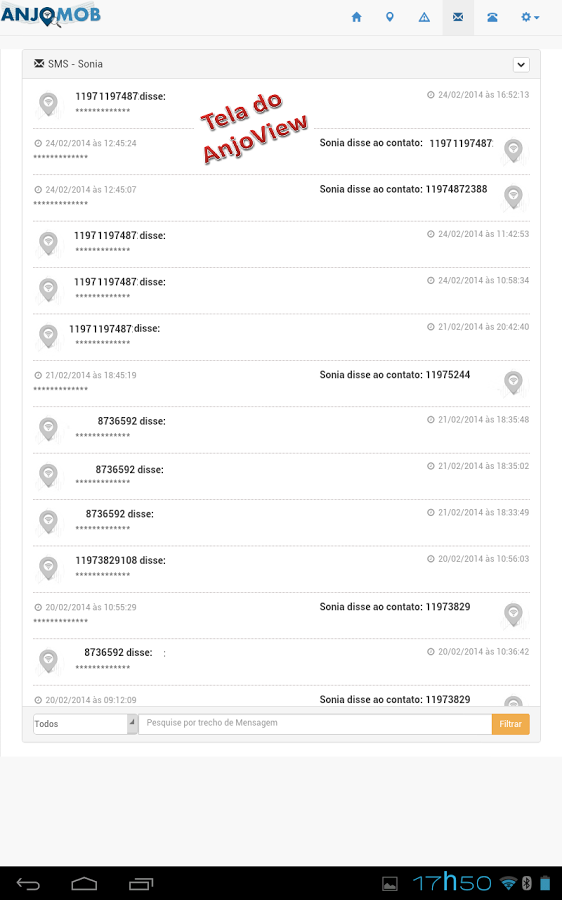This screenshot has height=900, width=562.
Task: Click the Filtrar button
Action: tap(510, 724)
